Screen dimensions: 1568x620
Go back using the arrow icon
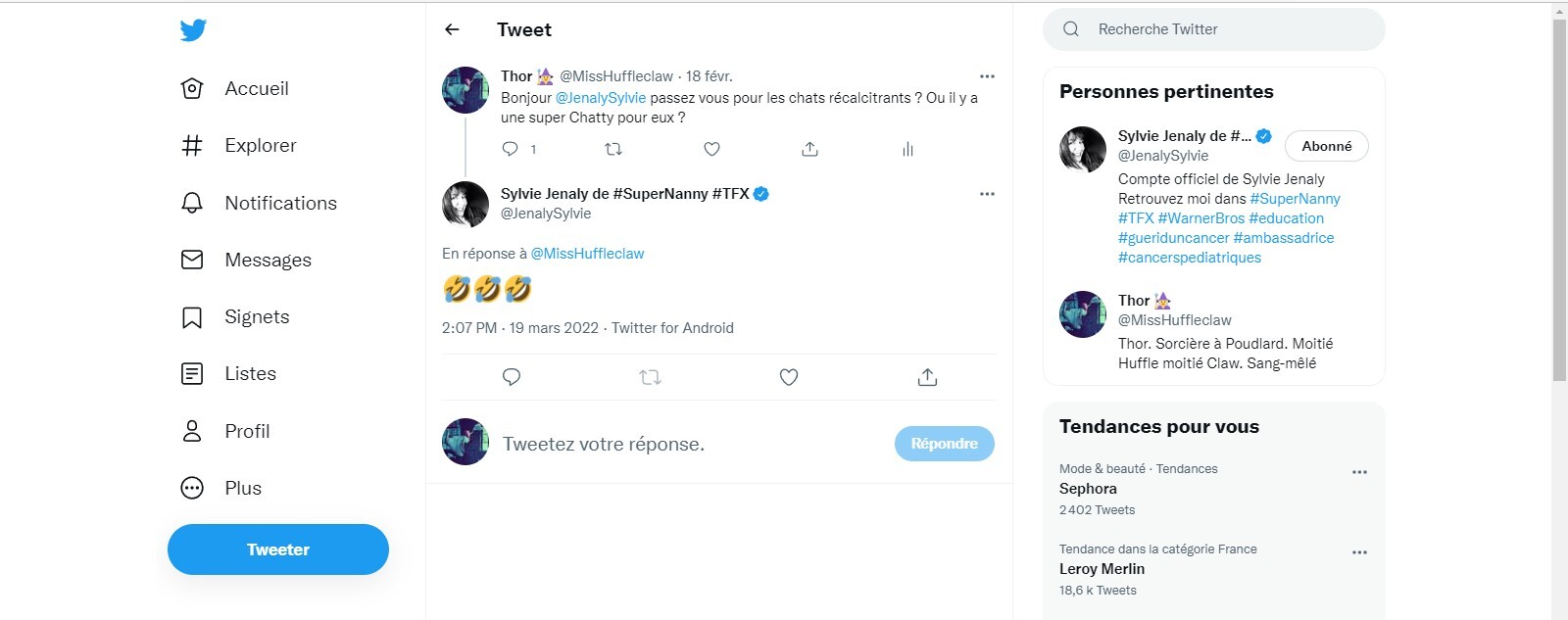click(452, 29)
